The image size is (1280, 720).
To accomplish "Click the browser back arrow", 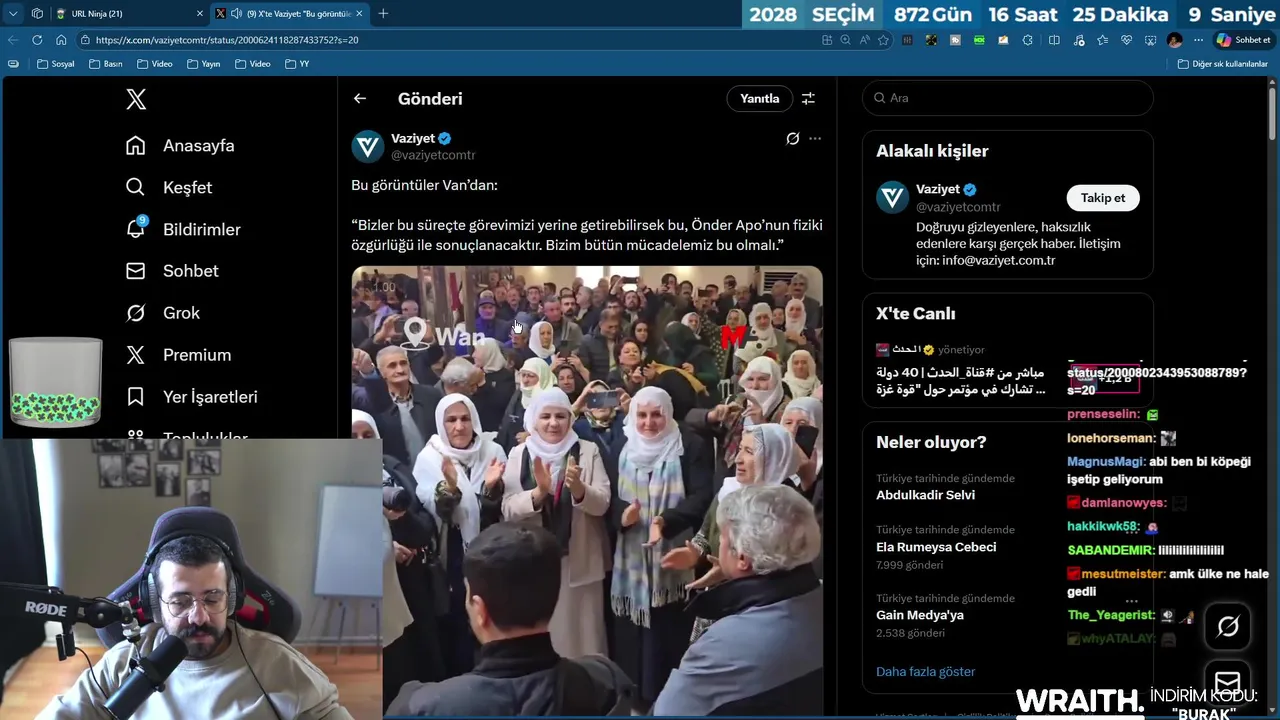I will point(13,40).
